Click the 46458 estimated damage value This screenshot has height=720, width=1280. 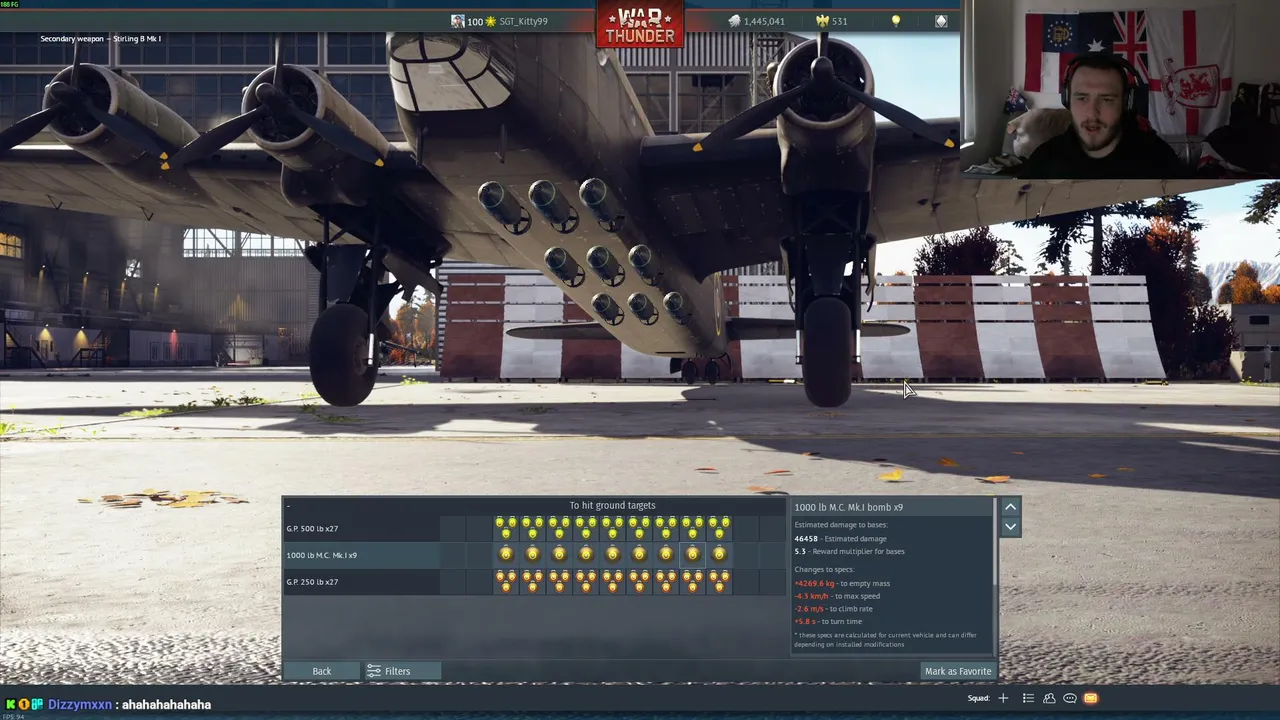click(806, 539)
